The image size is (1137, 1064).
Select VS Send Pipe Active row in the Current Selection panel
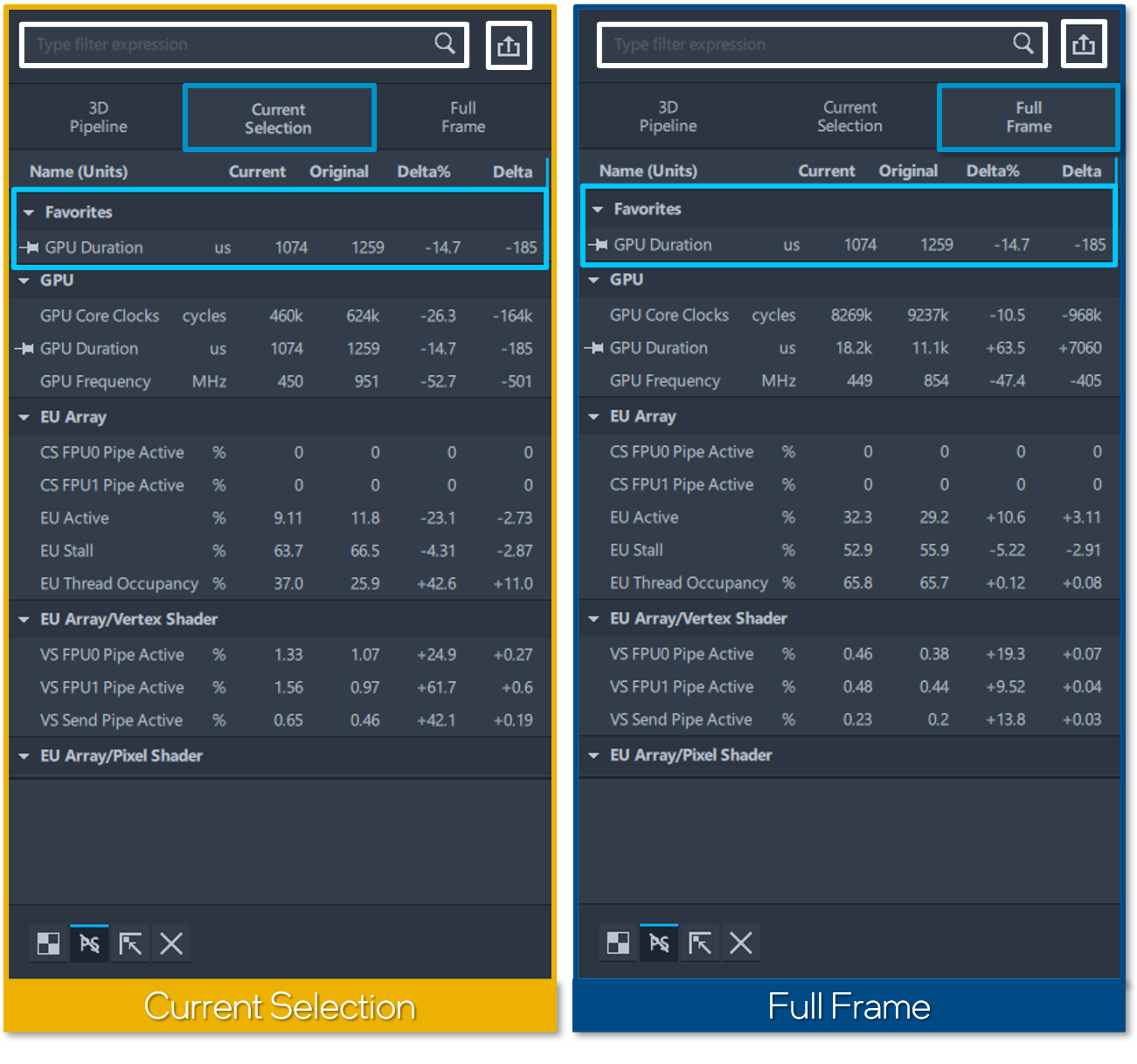click(x=280, y=720)
